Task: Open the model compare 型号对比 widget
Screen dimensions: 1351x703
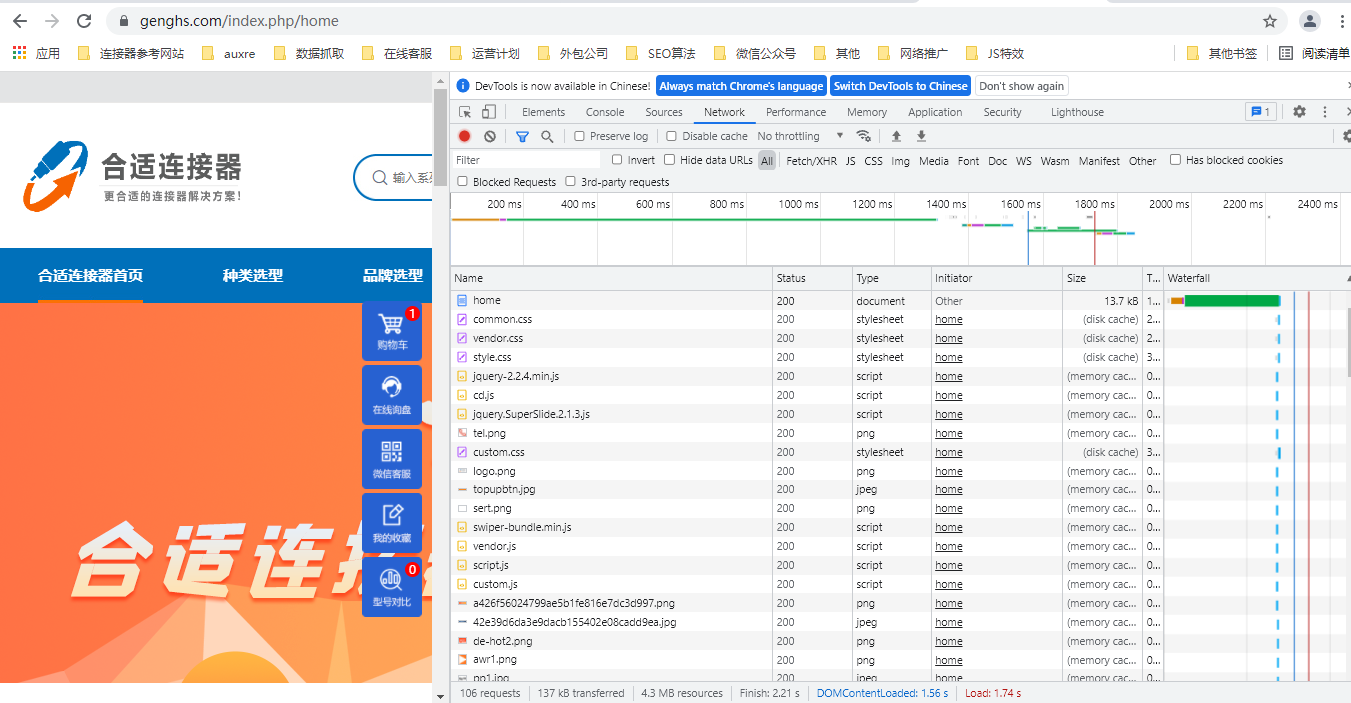Action: click(x=392, y=587)
